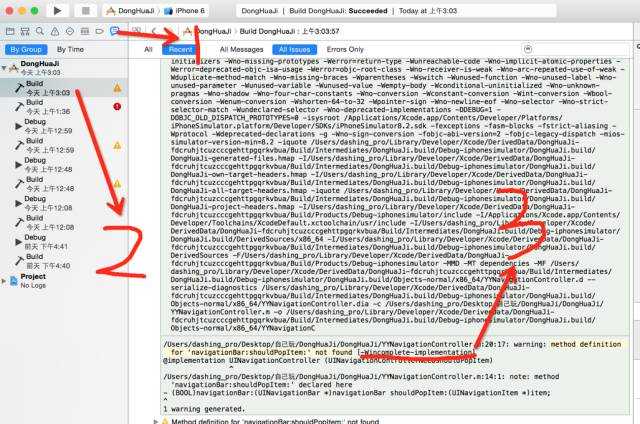Viewport: 640px width, 424px height.
Task: Select the Build log from 上午3:03
Action: tap(63, 88)
